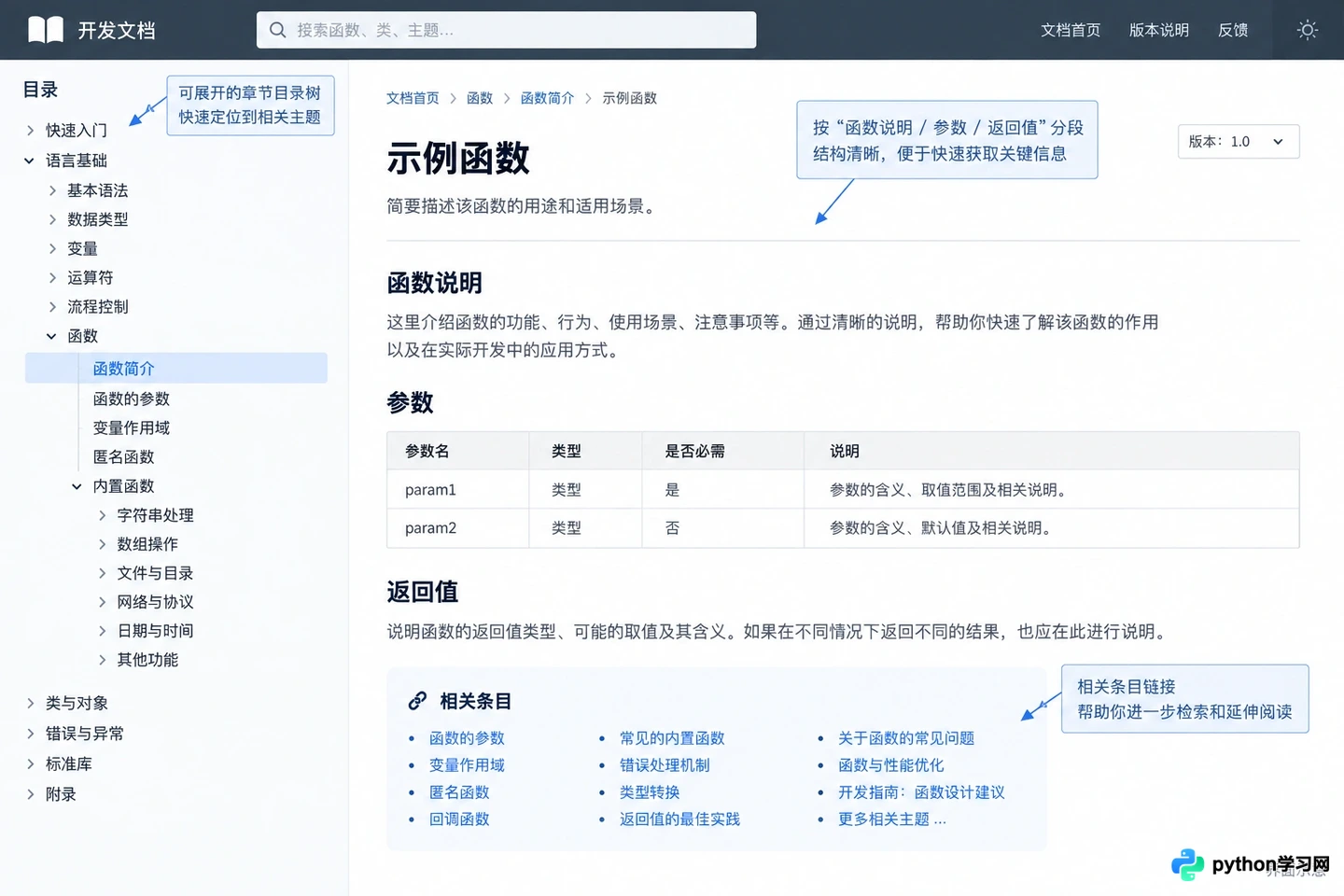Expand the 数据类型 section

click(52, 219)
